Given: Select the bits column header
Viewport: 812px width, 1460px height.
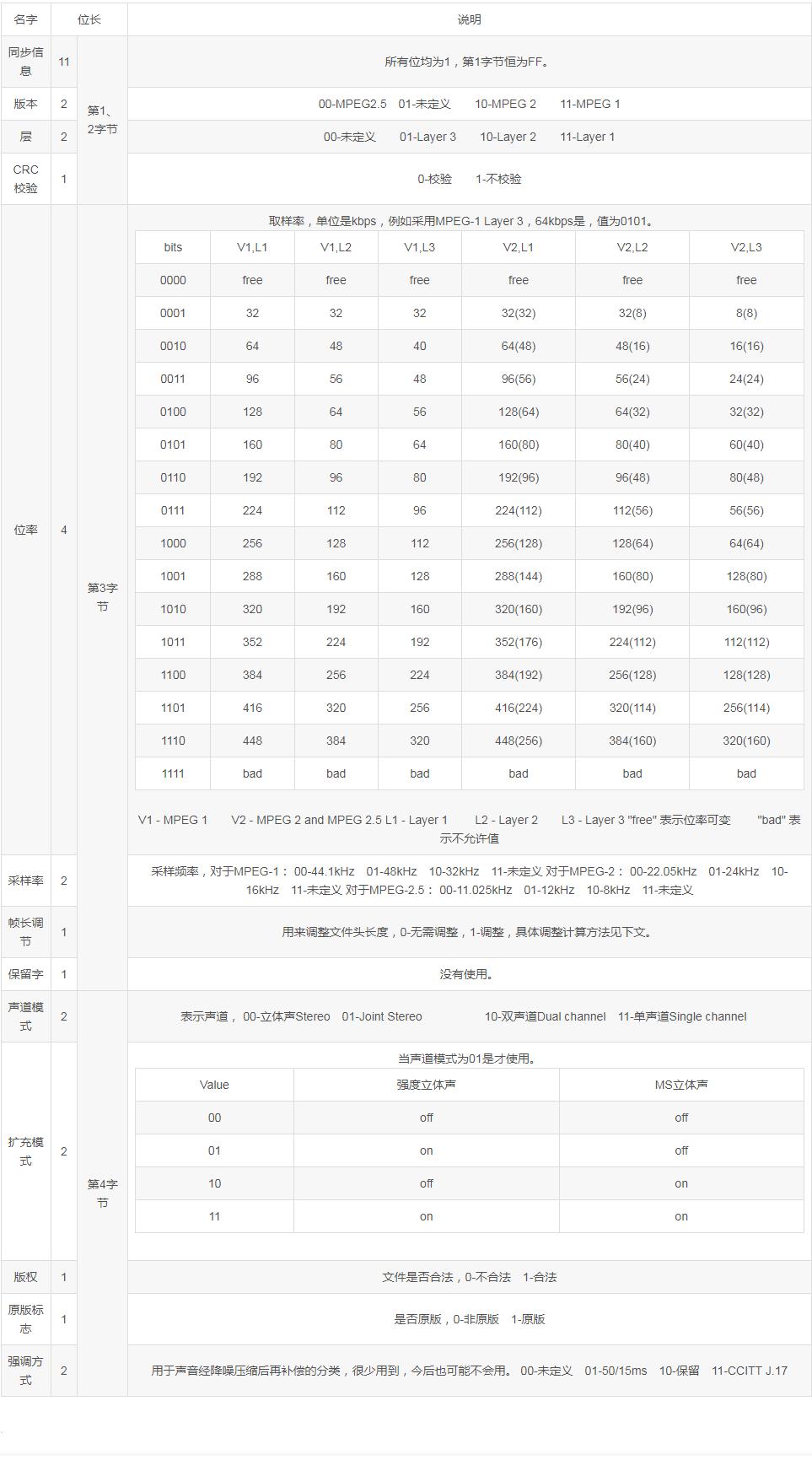Looking at the screenshot, I should (x=173, y=247).
